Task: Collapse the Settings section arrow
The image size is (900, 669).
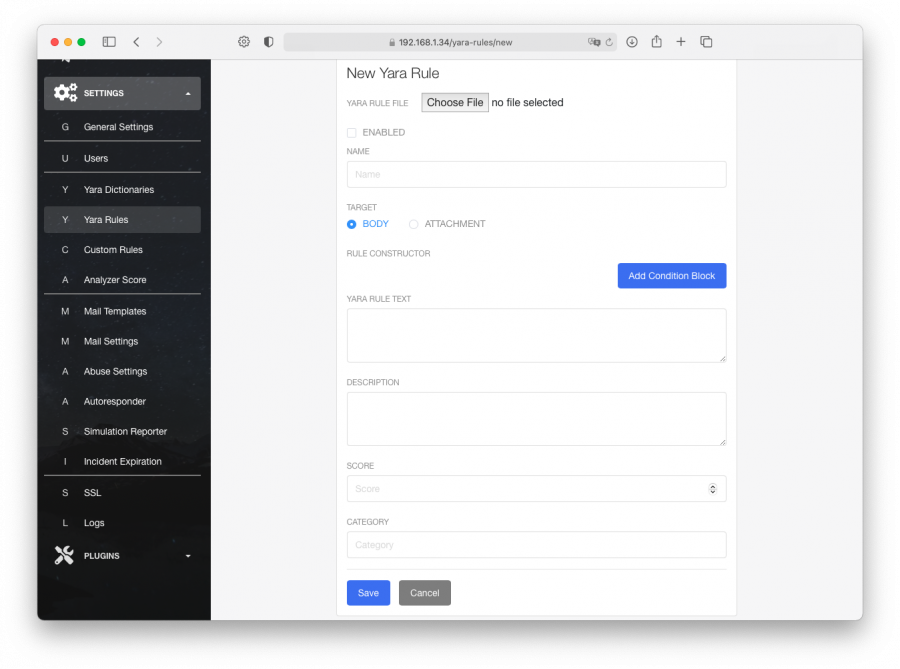Action: pos(188,94)
